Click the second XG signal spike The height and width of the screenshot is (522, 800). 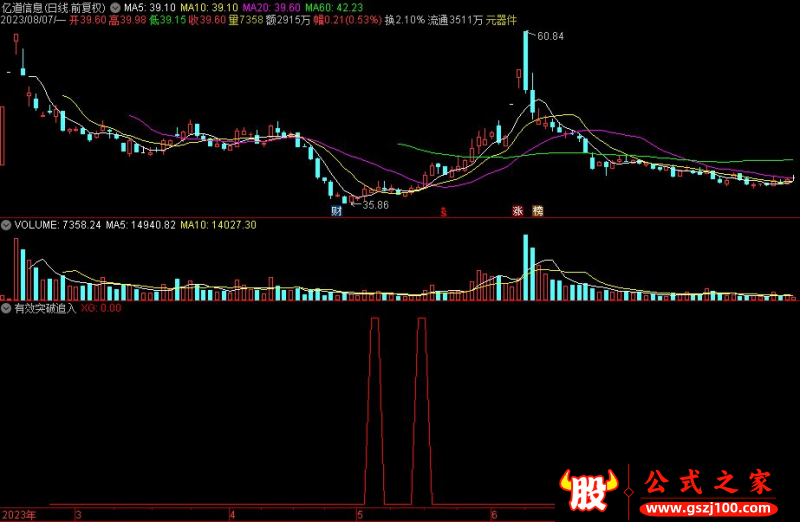(422, 411)
